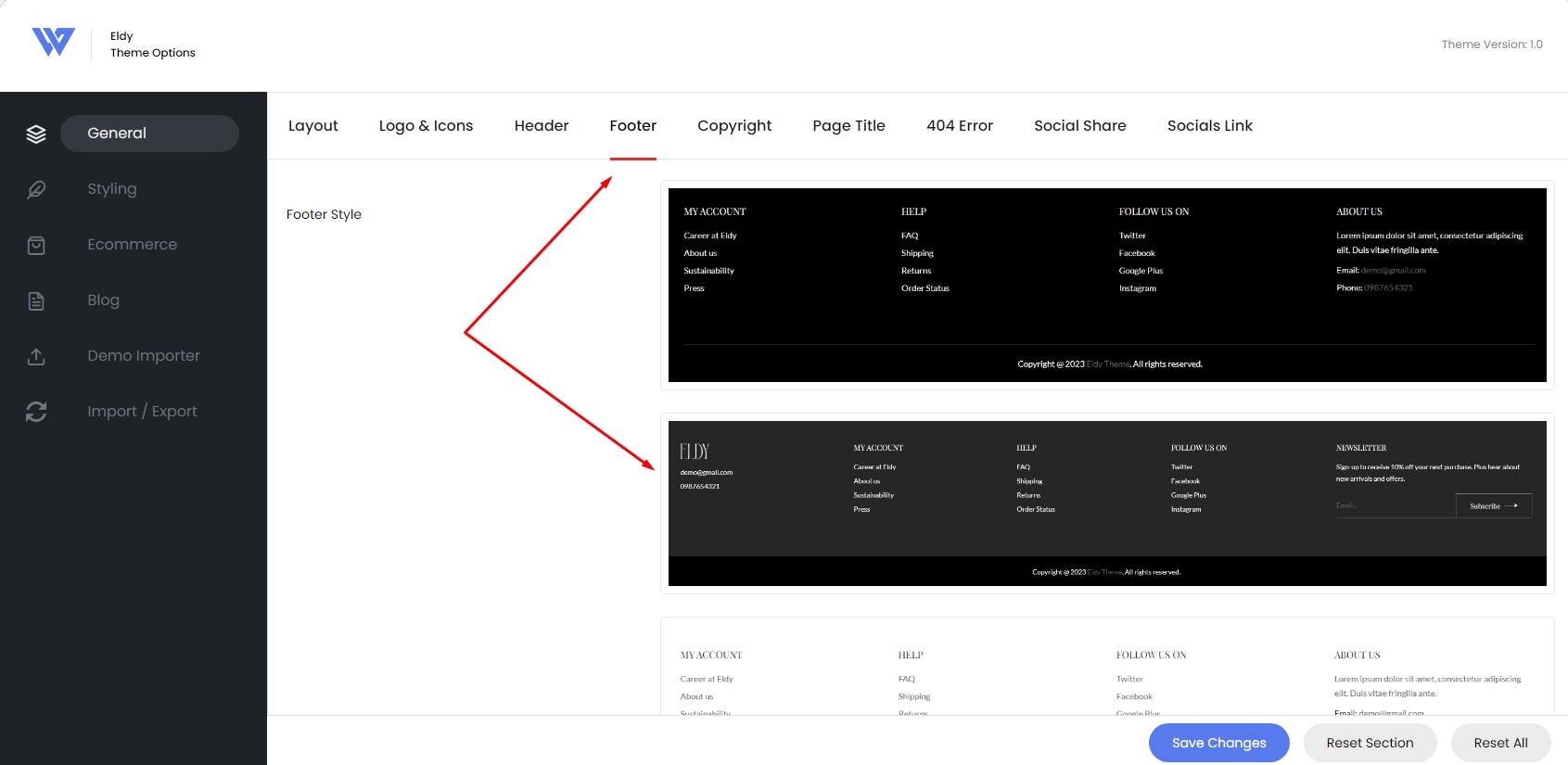Click the Ecommerce shopping bag icon
1568x765 pixels.
click(36, 245)
